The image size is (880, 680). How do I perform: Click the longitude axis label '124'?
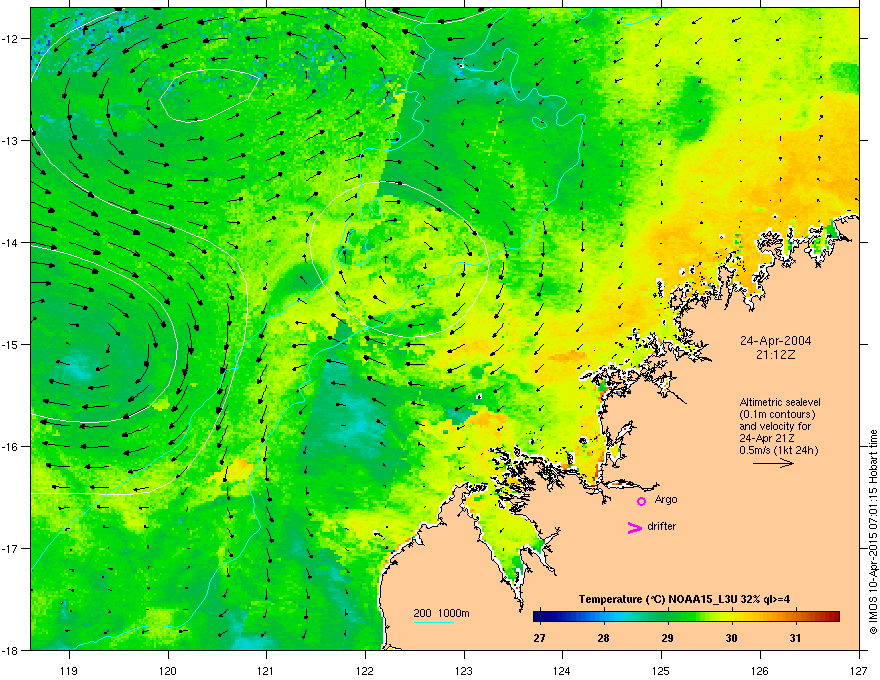pyautogui.click(x=563, y=670)
